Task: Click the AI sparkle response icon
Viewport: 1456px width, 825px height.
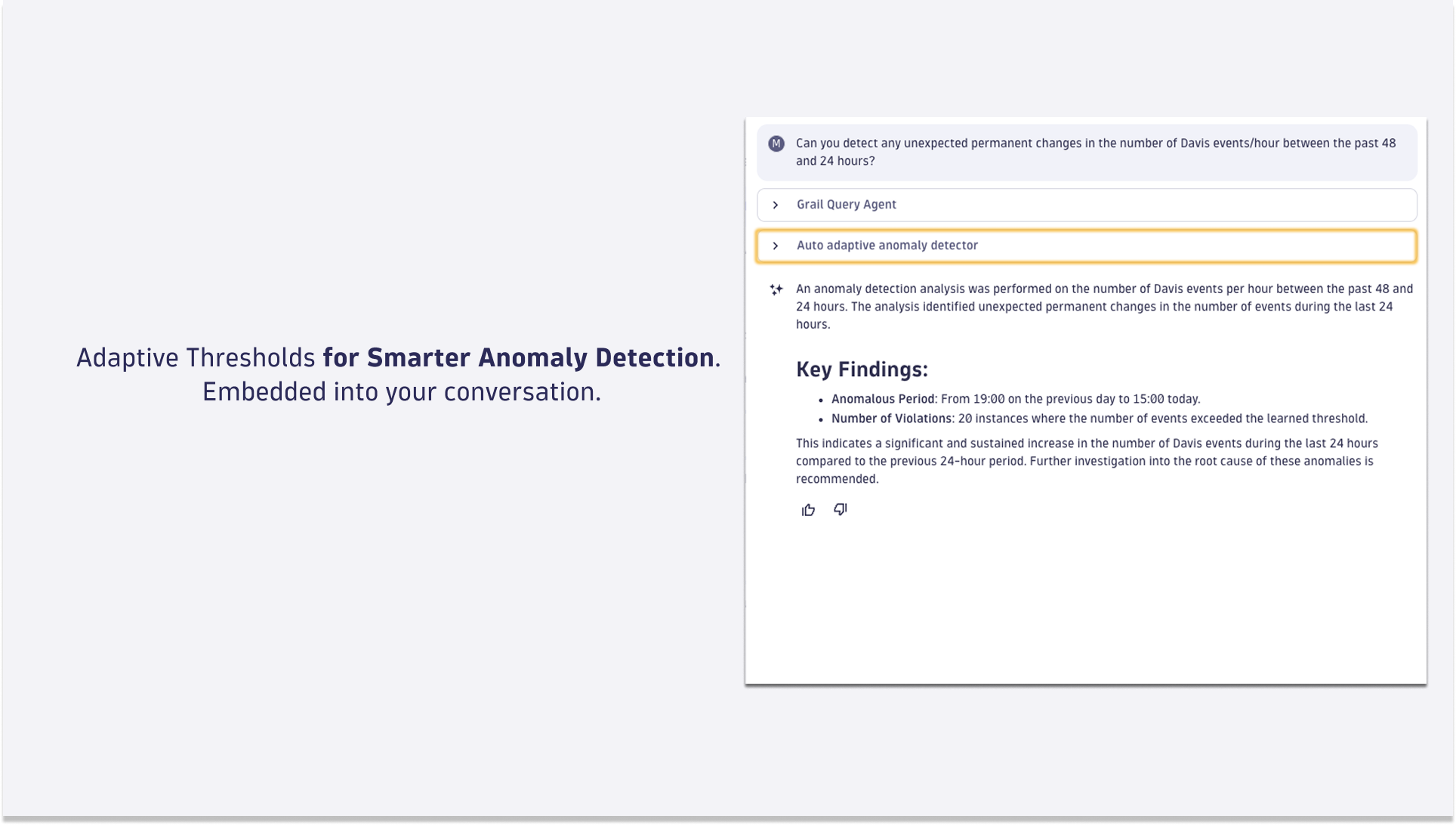Action: 776,289
